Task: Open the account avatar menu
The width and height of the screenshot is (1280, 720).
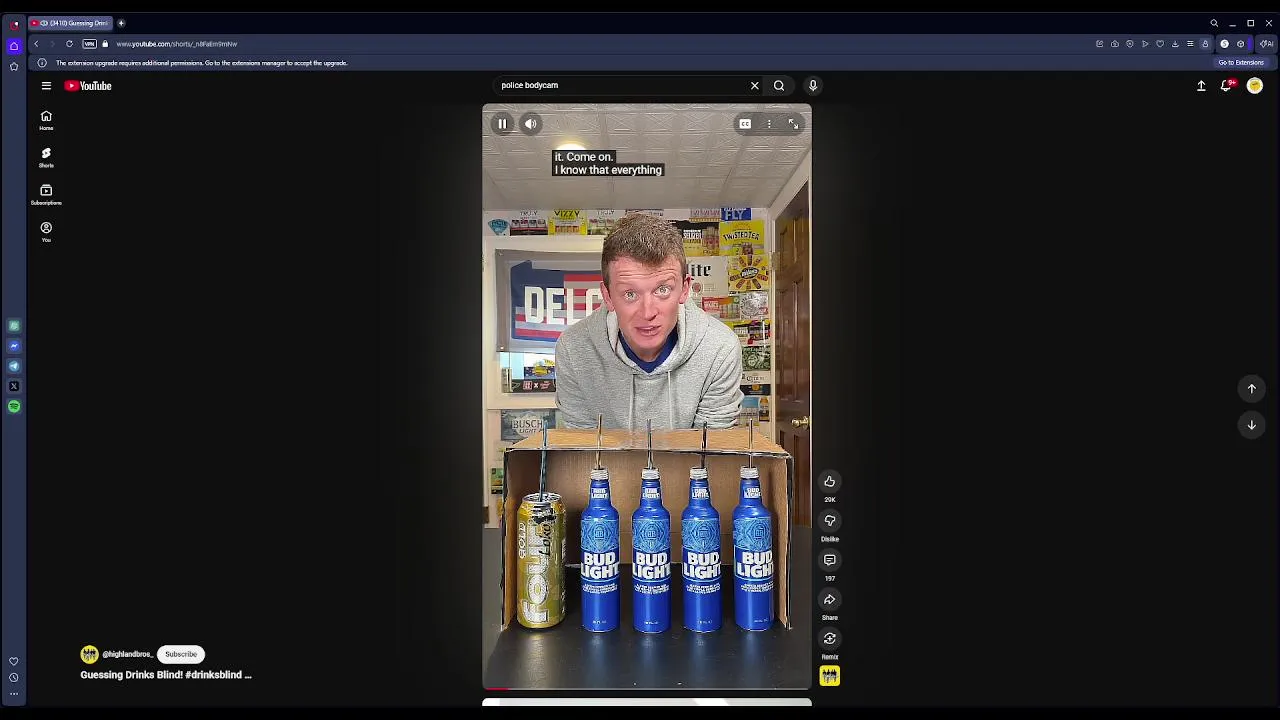Action: pos(1255,86)
